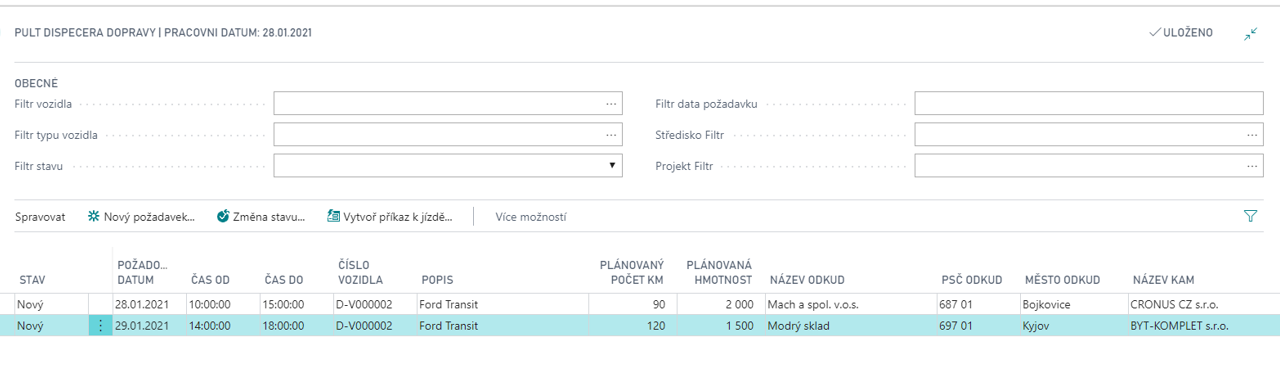Click into Filtr data požadavku field
The image size is (1280, 381).
point(1089,103)
